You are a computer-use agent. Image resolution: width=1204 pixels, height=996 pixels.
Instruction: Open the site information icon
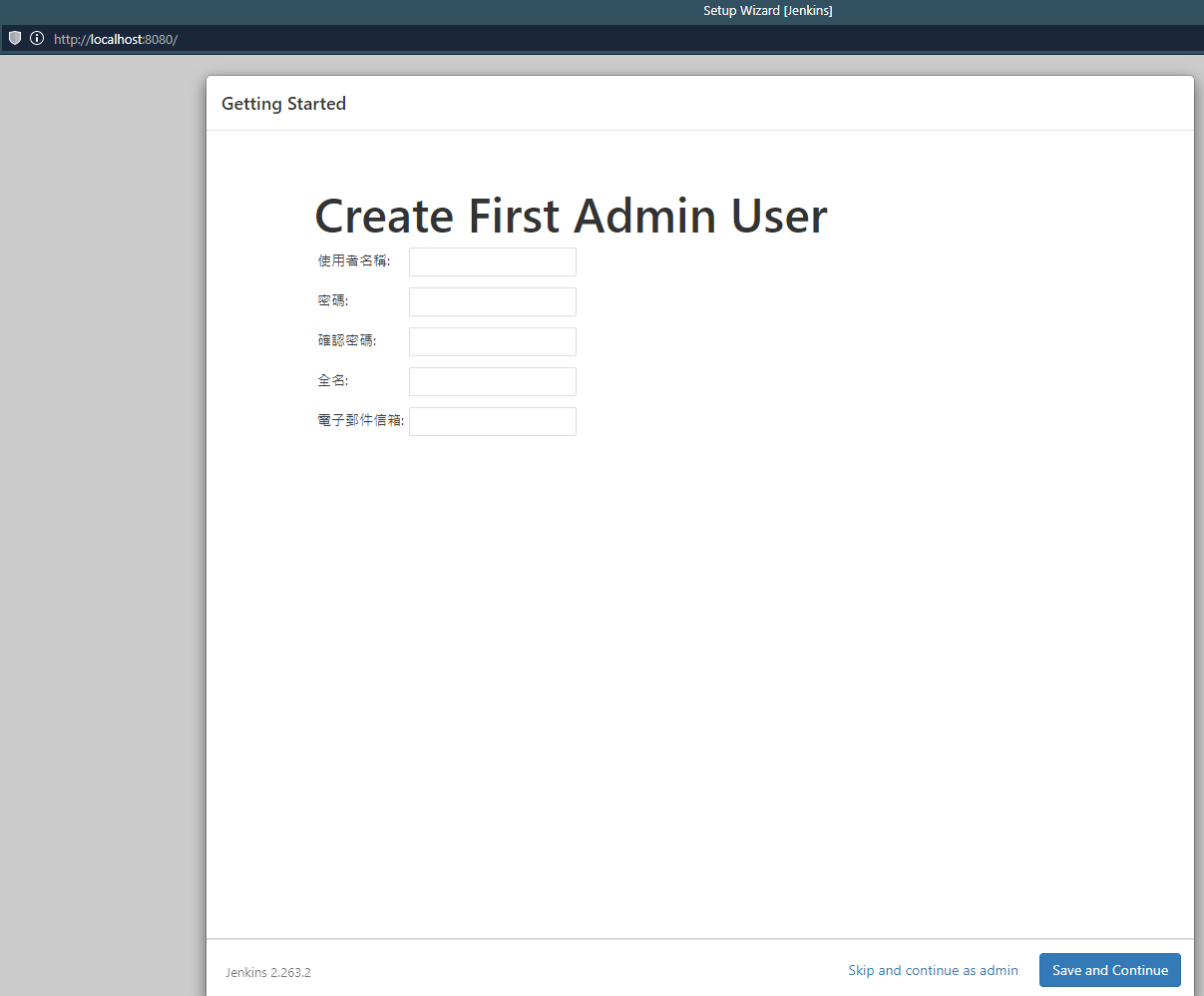(37, 39)
